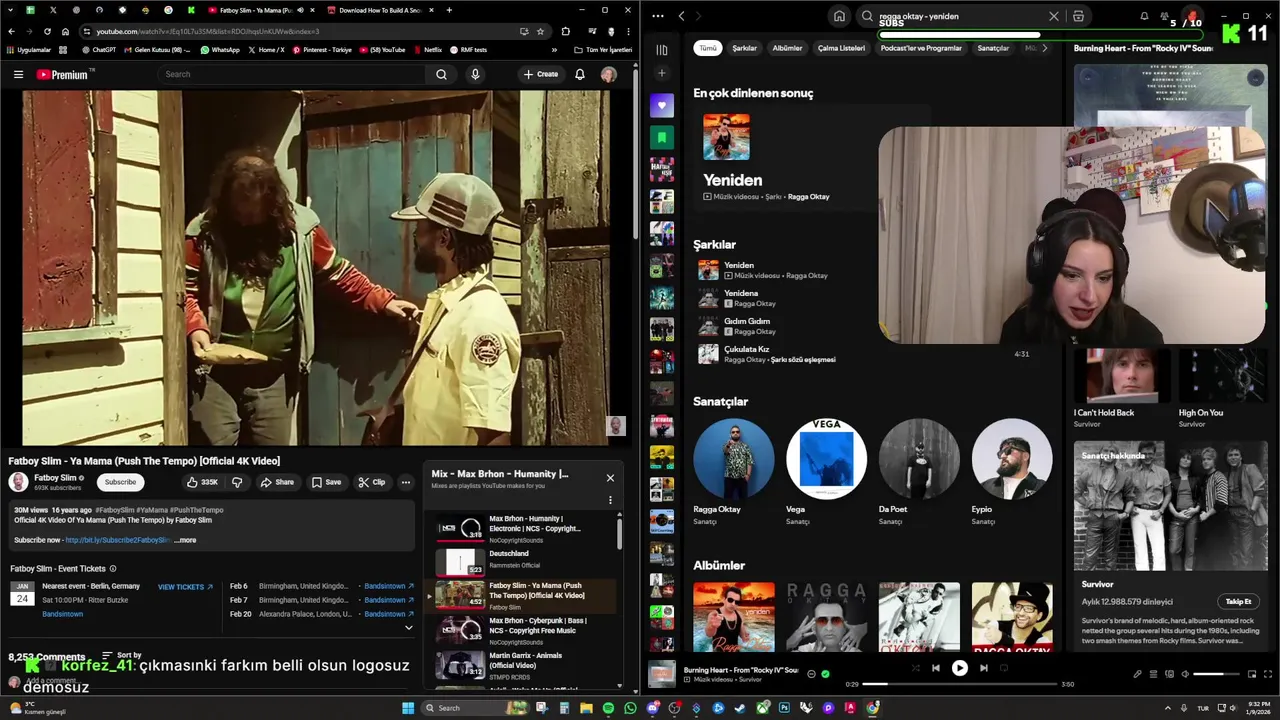Like the Fatboy Slim video
The height and width of the screenshot is (720, 1280).
pyautogui.click(x=201, y=482)
